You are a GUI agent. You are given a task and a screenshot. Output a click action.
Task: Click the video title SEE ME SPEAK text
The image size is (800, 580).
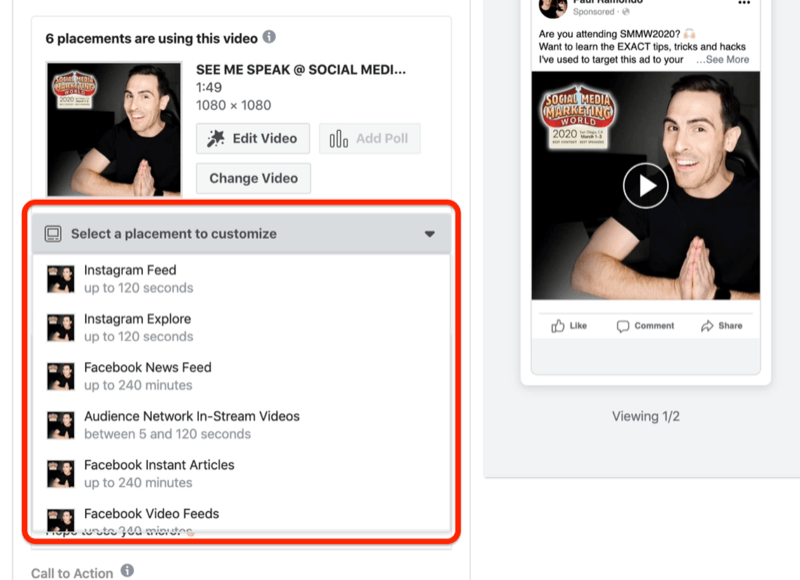301,70
